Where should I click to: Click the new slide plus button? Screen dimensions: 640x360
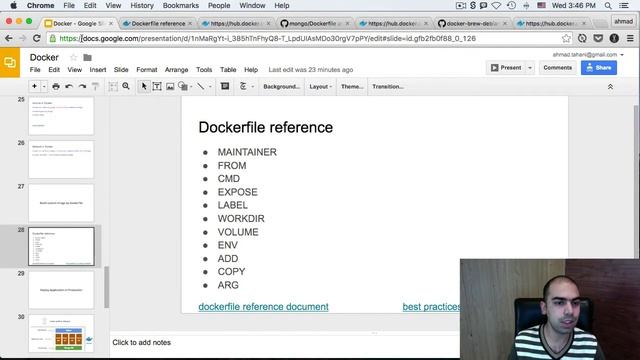click(34, 86)
